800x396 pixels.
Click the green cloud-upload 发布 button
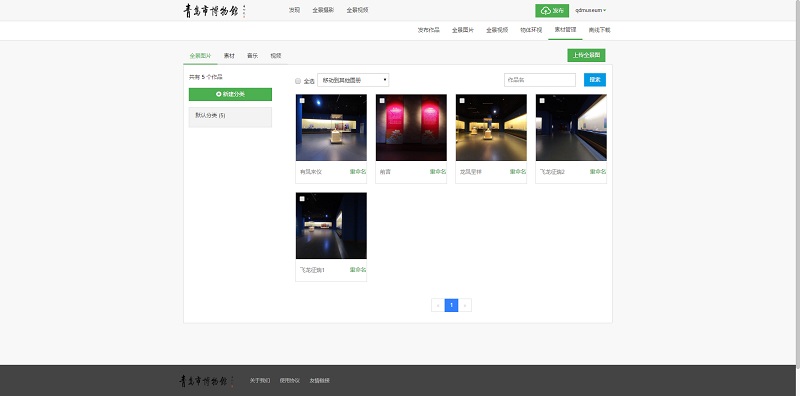552,11
